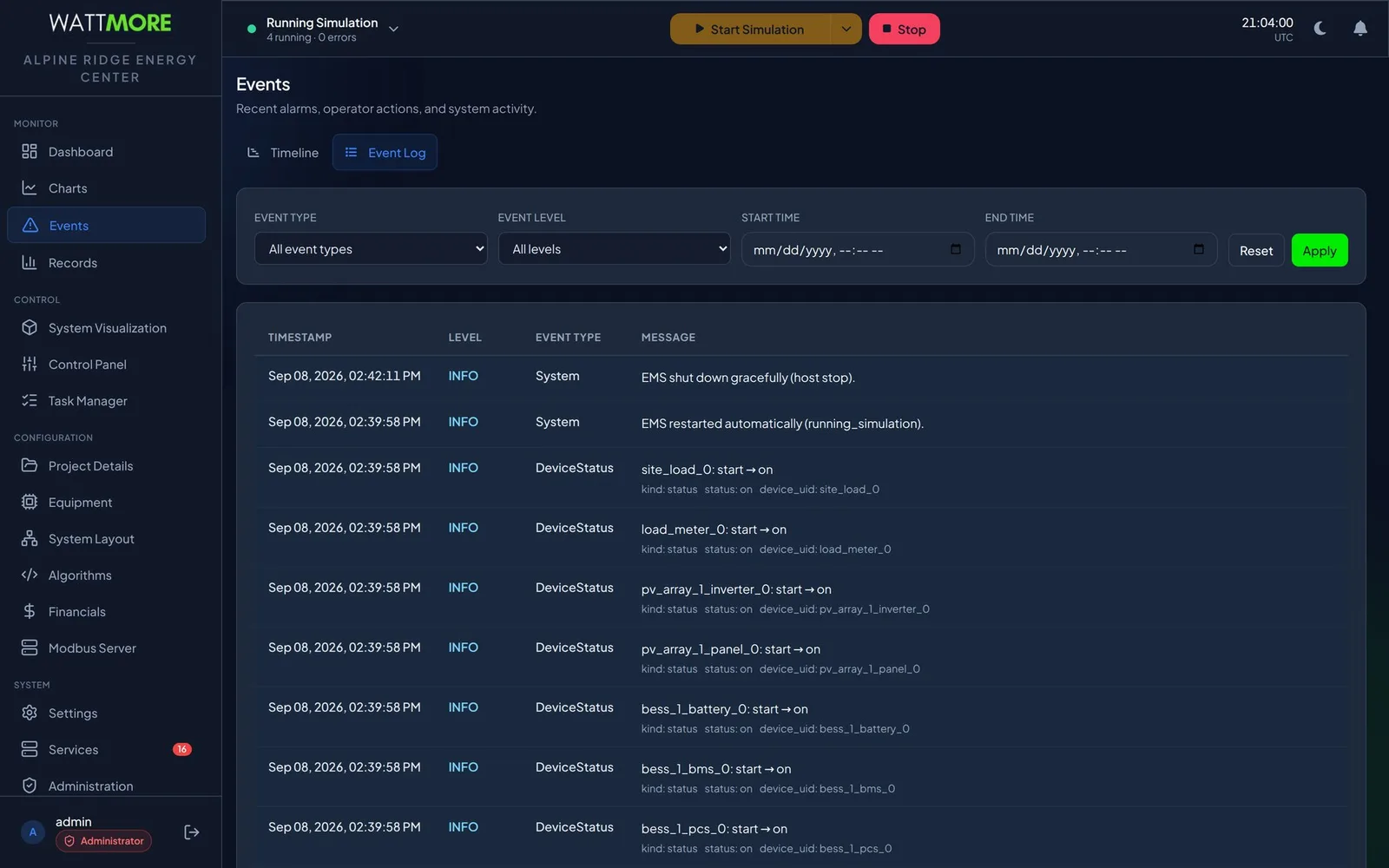Click the Start Time date input field
The height and width of the screenshot is (868, 1389).
pos(858,249)
